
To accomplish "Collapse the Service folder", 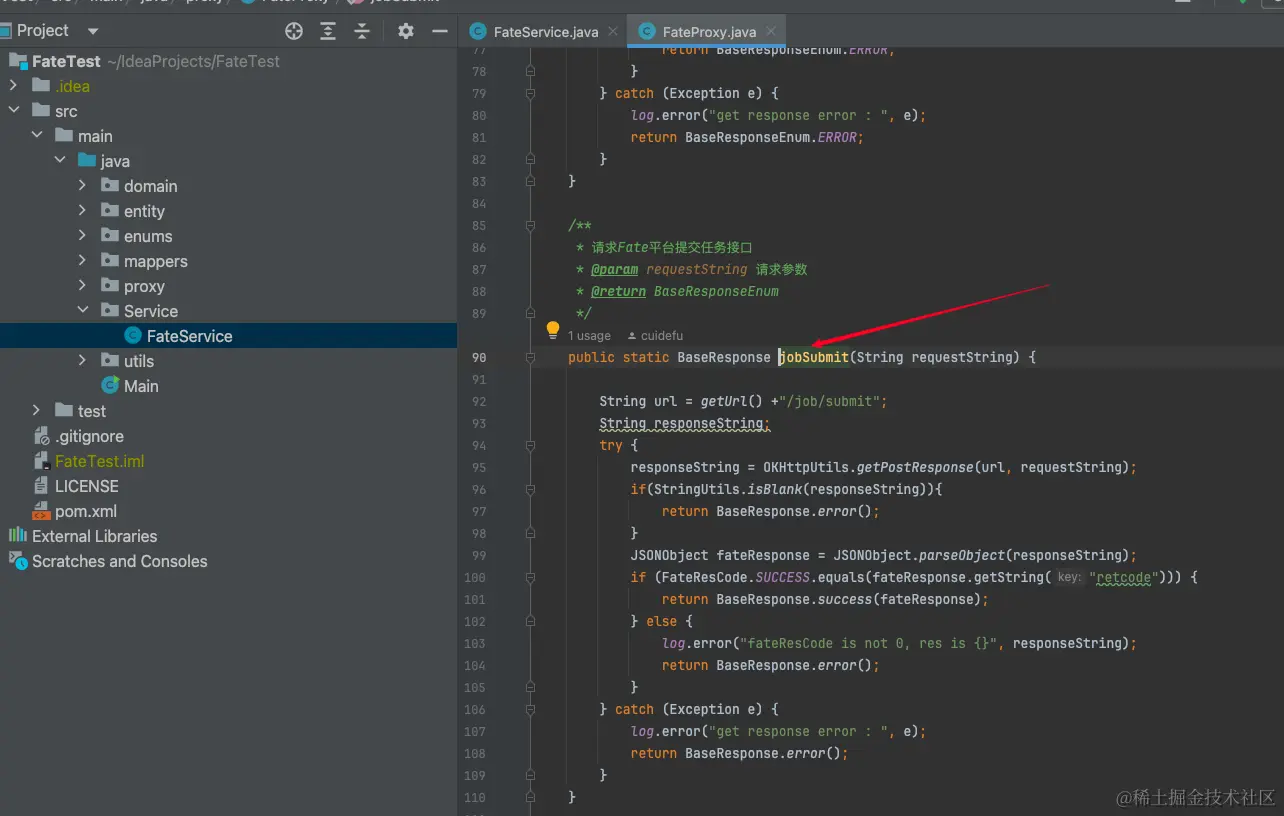I will (x=83, y=311).
